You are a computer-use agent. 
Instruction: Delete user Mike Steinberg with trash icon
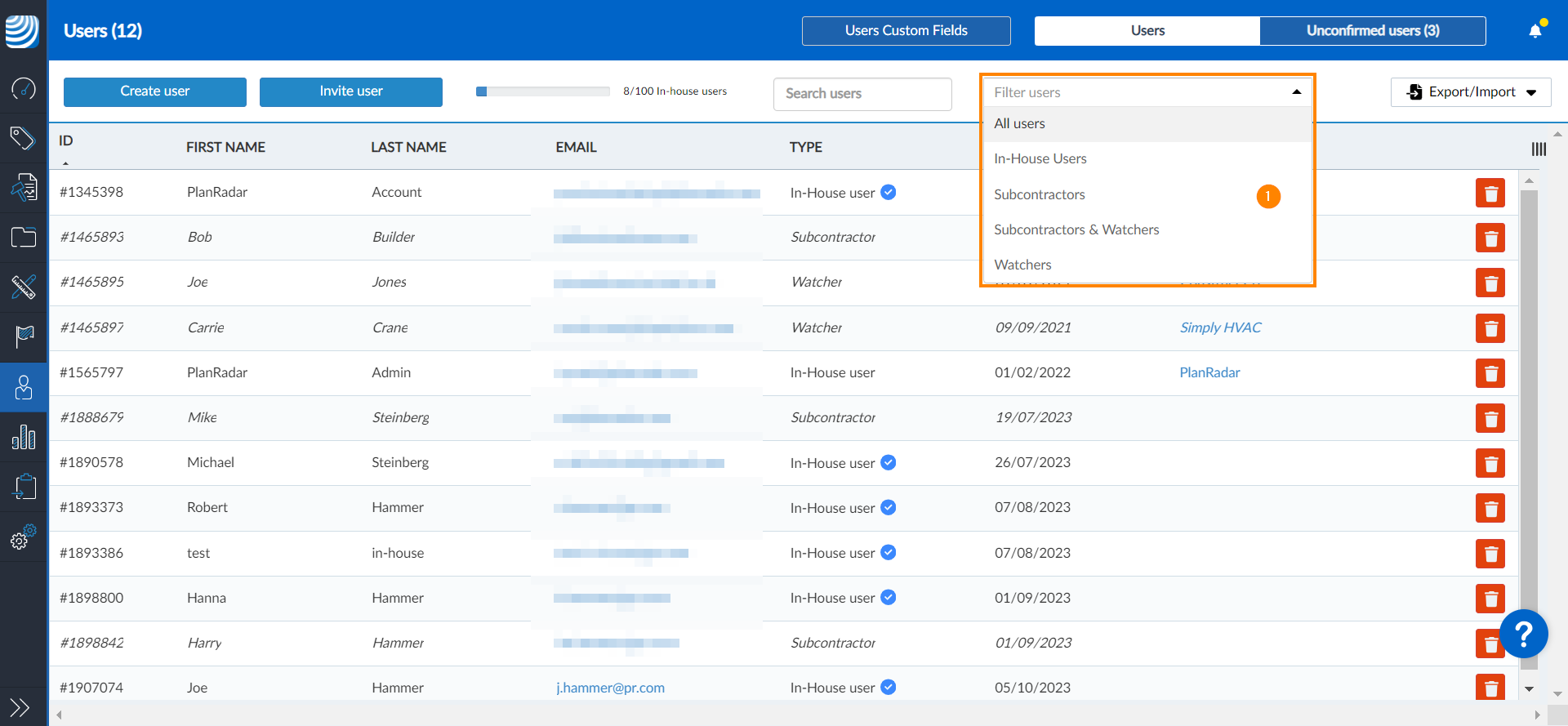tap(1490, 418)
